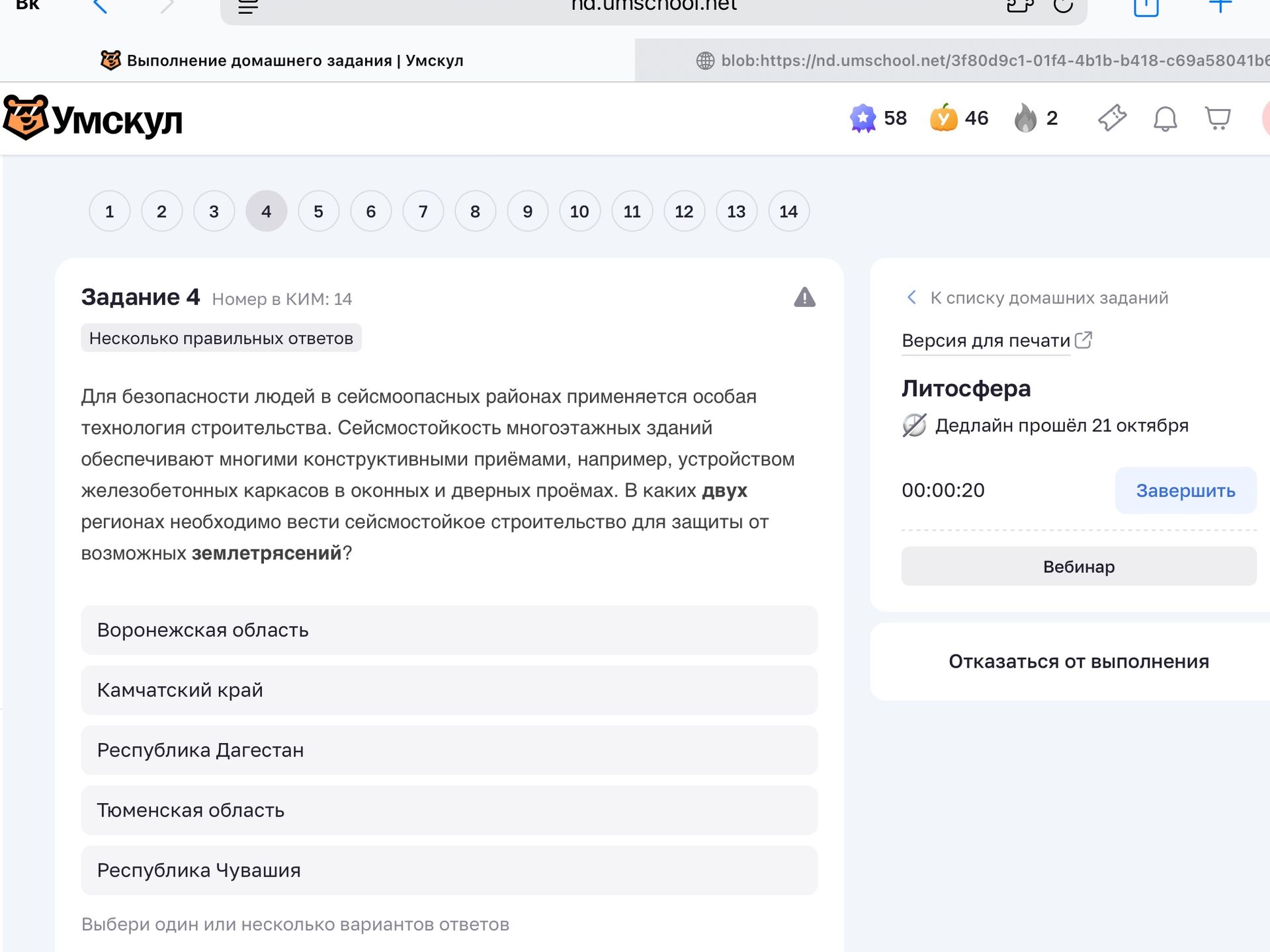Click the crossed-out deadline clock icon
The height and width of the screenshot is (952, 1270).
point(914,425)
